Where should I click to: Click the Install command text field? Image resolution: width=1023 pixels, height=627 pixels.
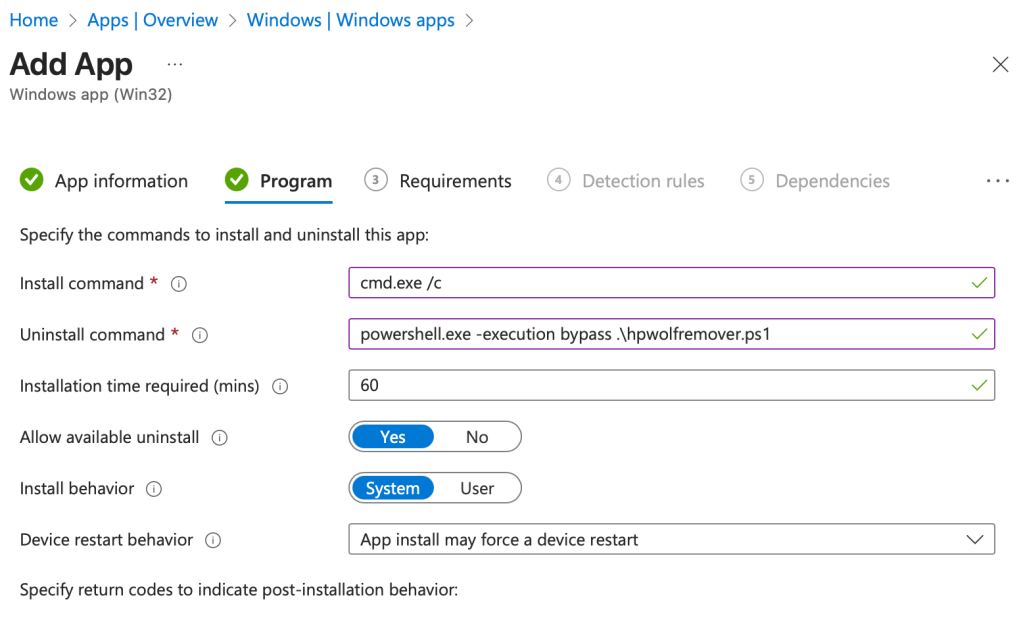(x=660, y=284)
